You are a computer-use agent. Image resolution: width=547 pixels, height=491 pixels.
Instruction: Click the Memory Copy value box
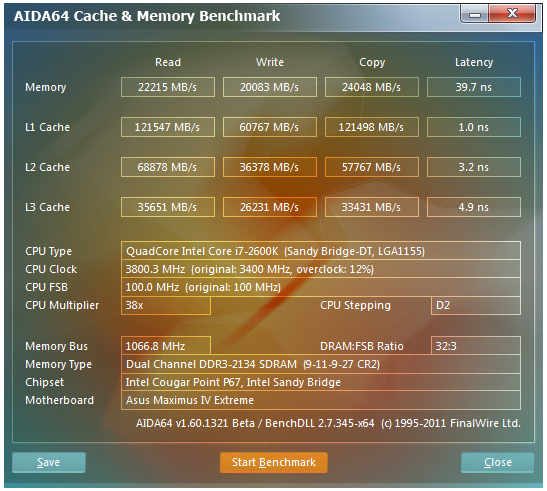[x=372, y=87]
